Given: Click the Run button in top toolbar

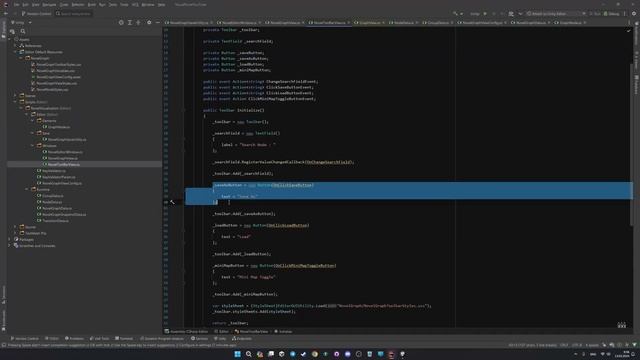Looking at the screenshot, I should pyautogui.click(x=595, y=13).
